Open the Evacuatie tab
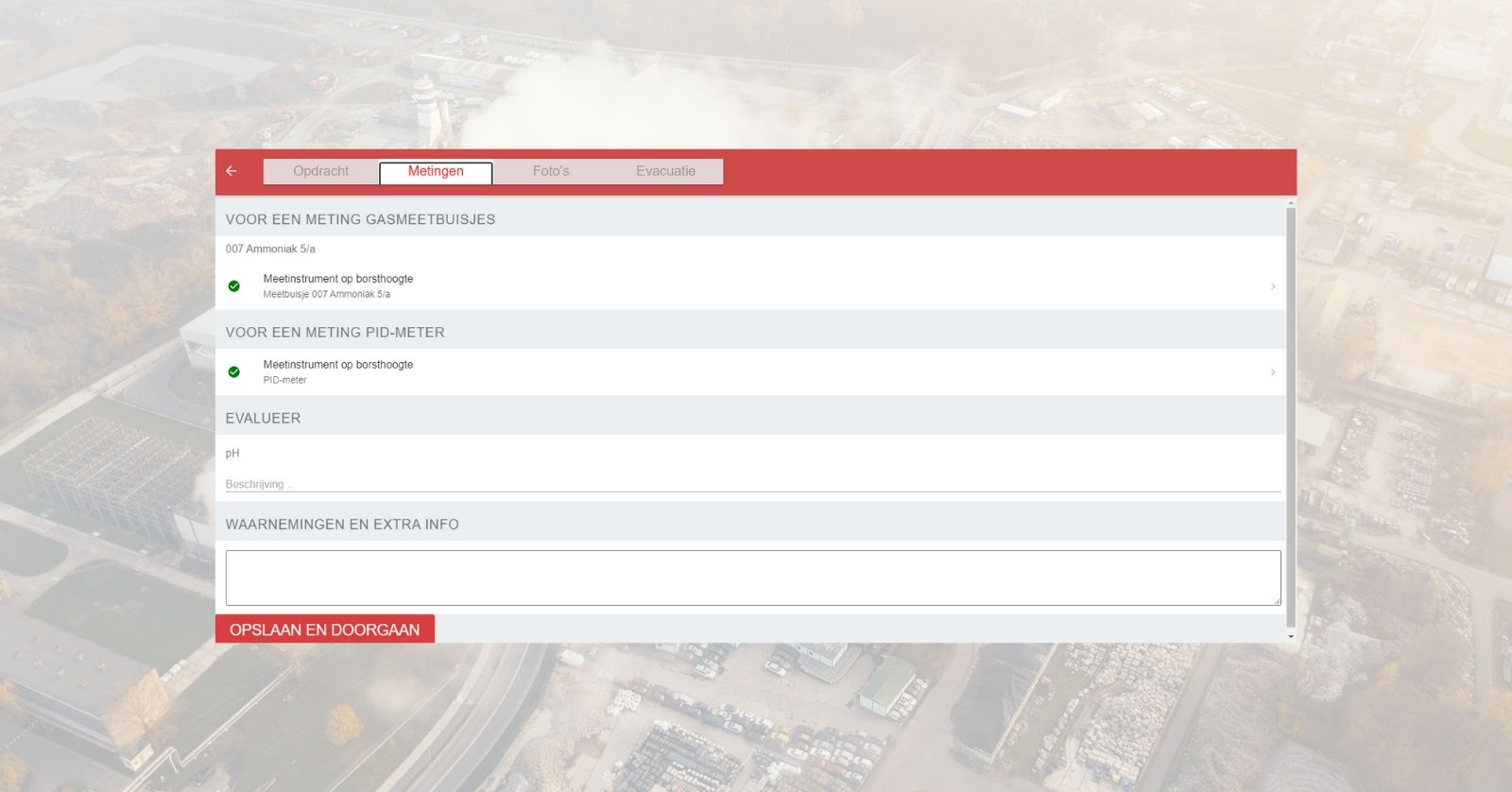 tap(665, 171)
